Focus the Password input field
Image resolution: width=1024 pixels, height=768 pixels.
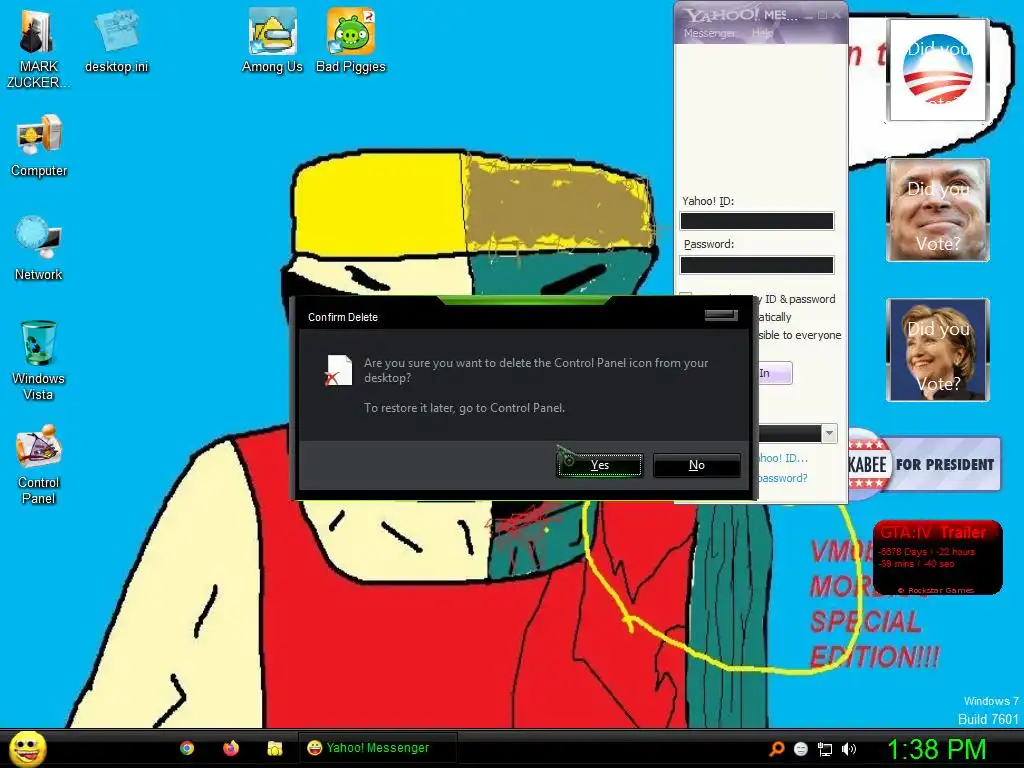pyautogui.click(x=757, y=265)
